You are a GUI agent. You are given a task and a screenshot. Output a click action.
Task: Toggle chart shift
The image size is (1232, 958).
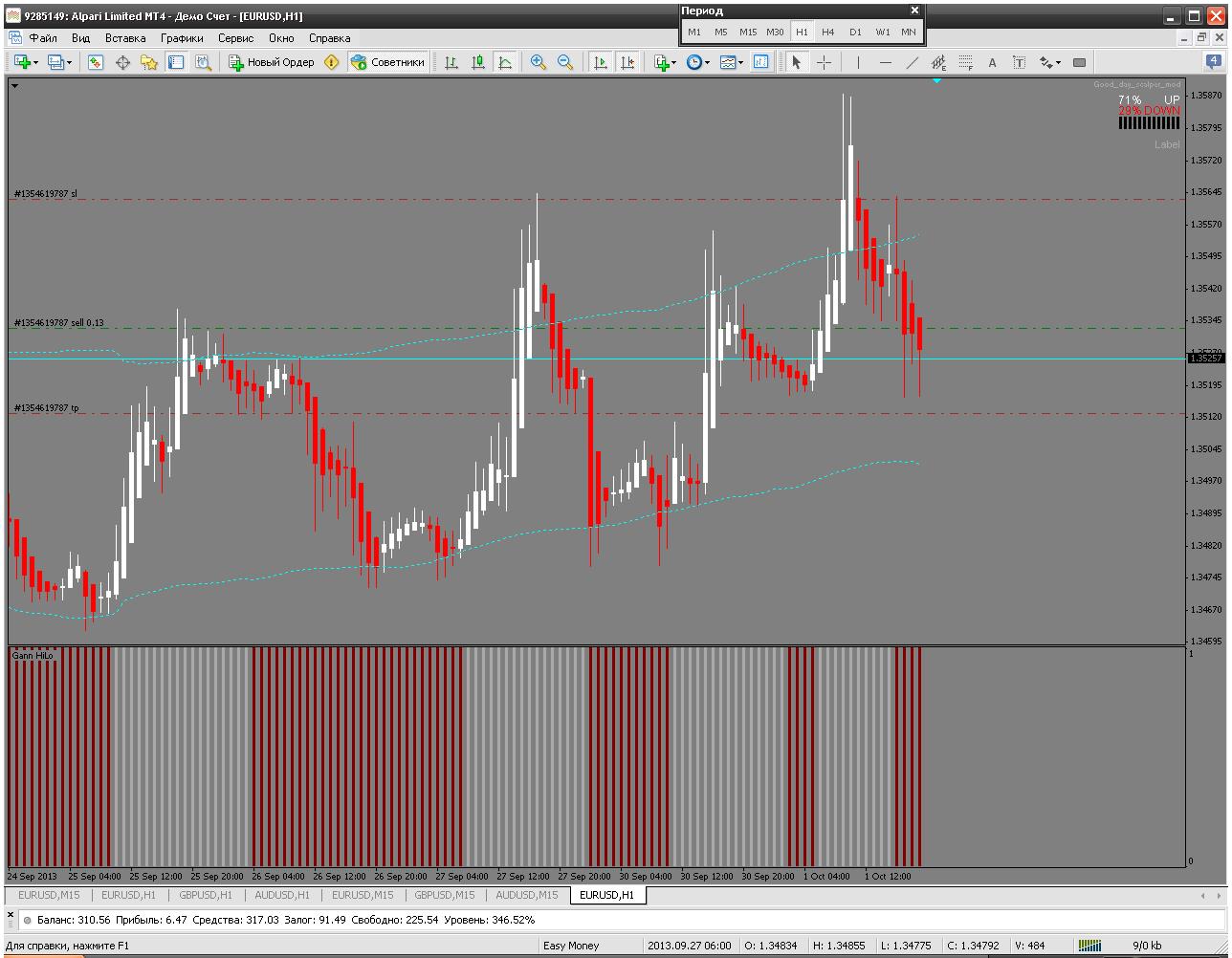pos(627,62)
